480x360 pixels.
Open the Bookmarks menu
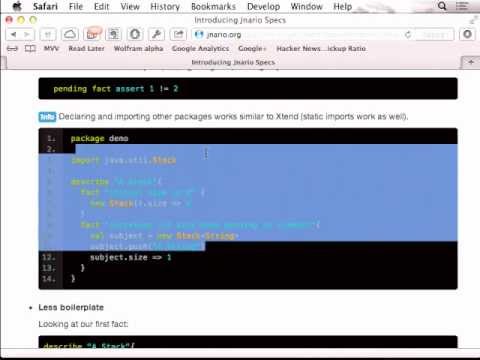click(213, 6)
